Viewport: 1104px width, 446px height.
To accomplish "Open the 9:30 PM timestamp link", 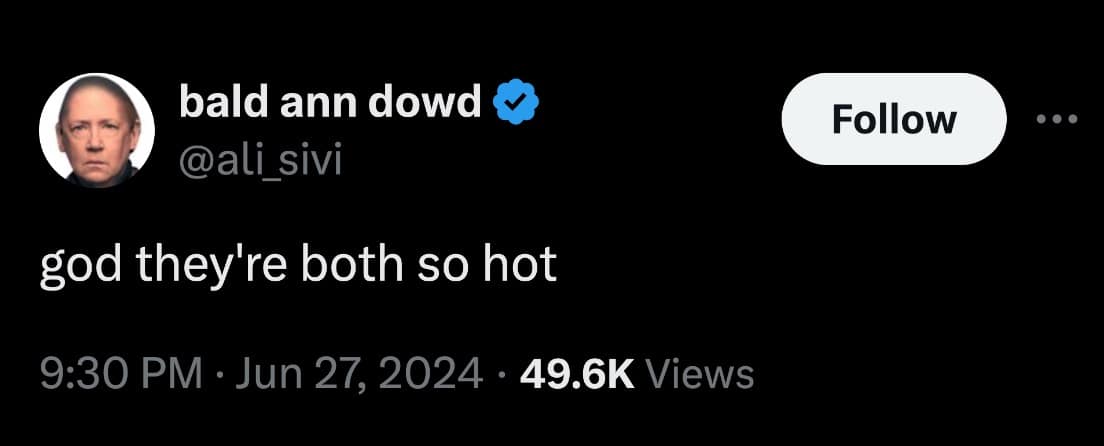I will [120, 374].
